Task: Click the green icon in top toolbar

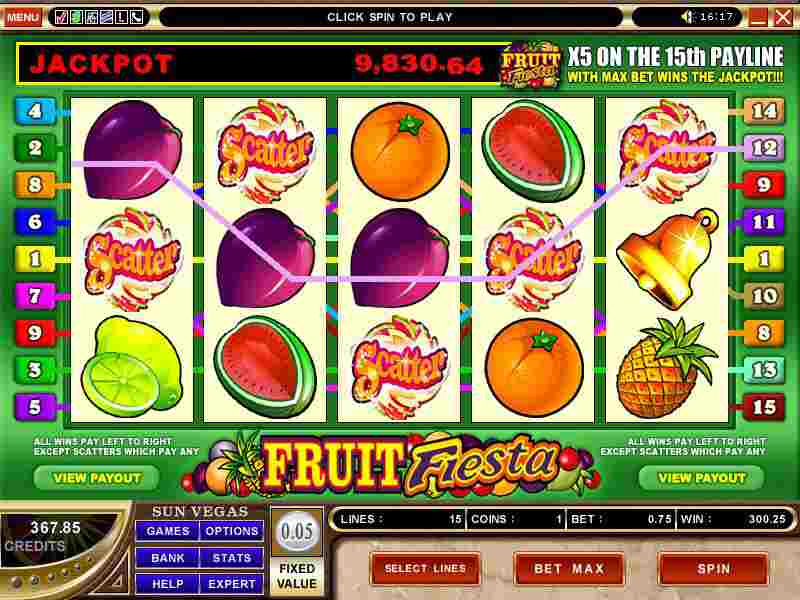Action: (77, 17)
